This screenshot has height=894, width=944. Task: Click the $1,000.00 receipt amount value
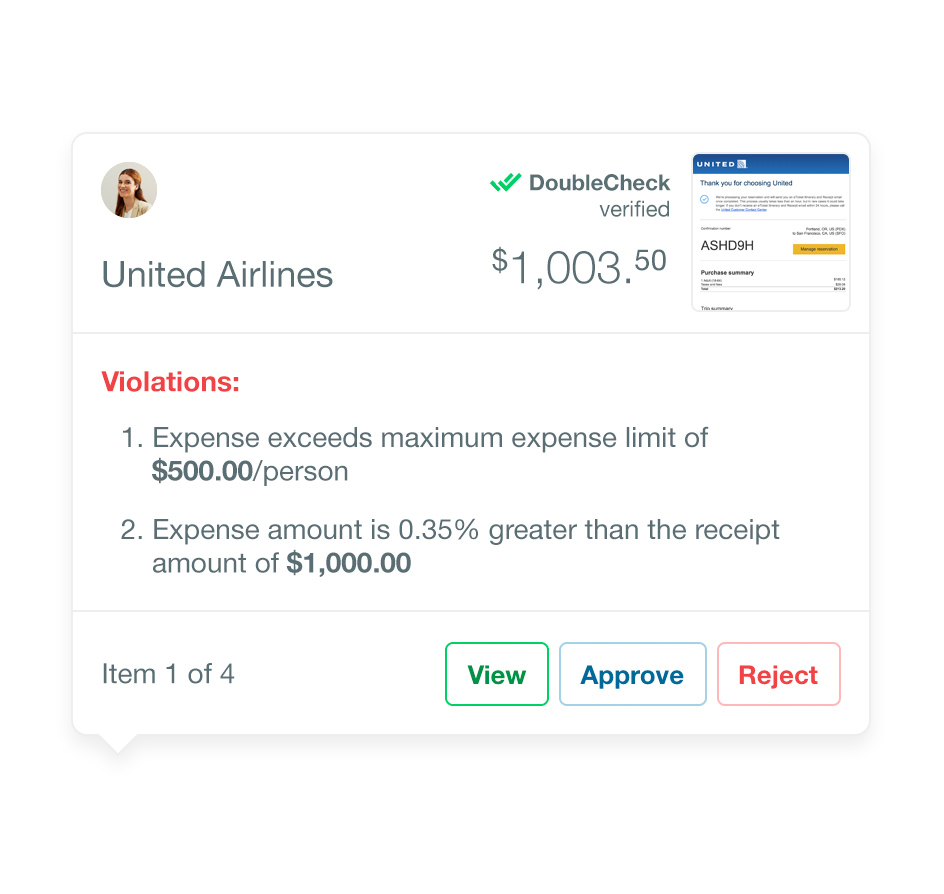point(348,563)
